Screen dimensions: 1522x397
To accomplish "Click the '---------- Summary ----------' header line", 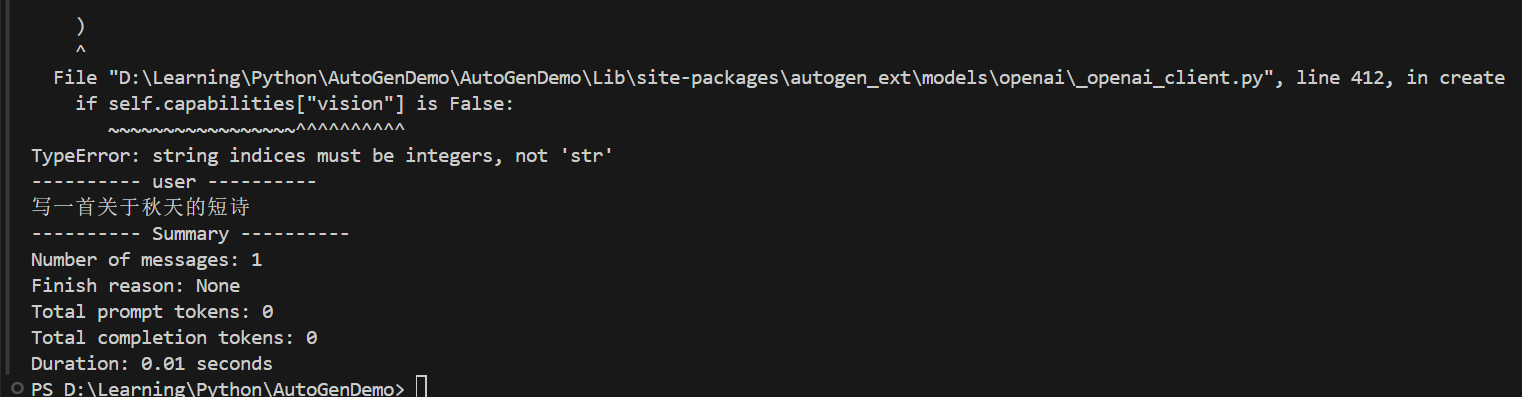I will (190, 234).
